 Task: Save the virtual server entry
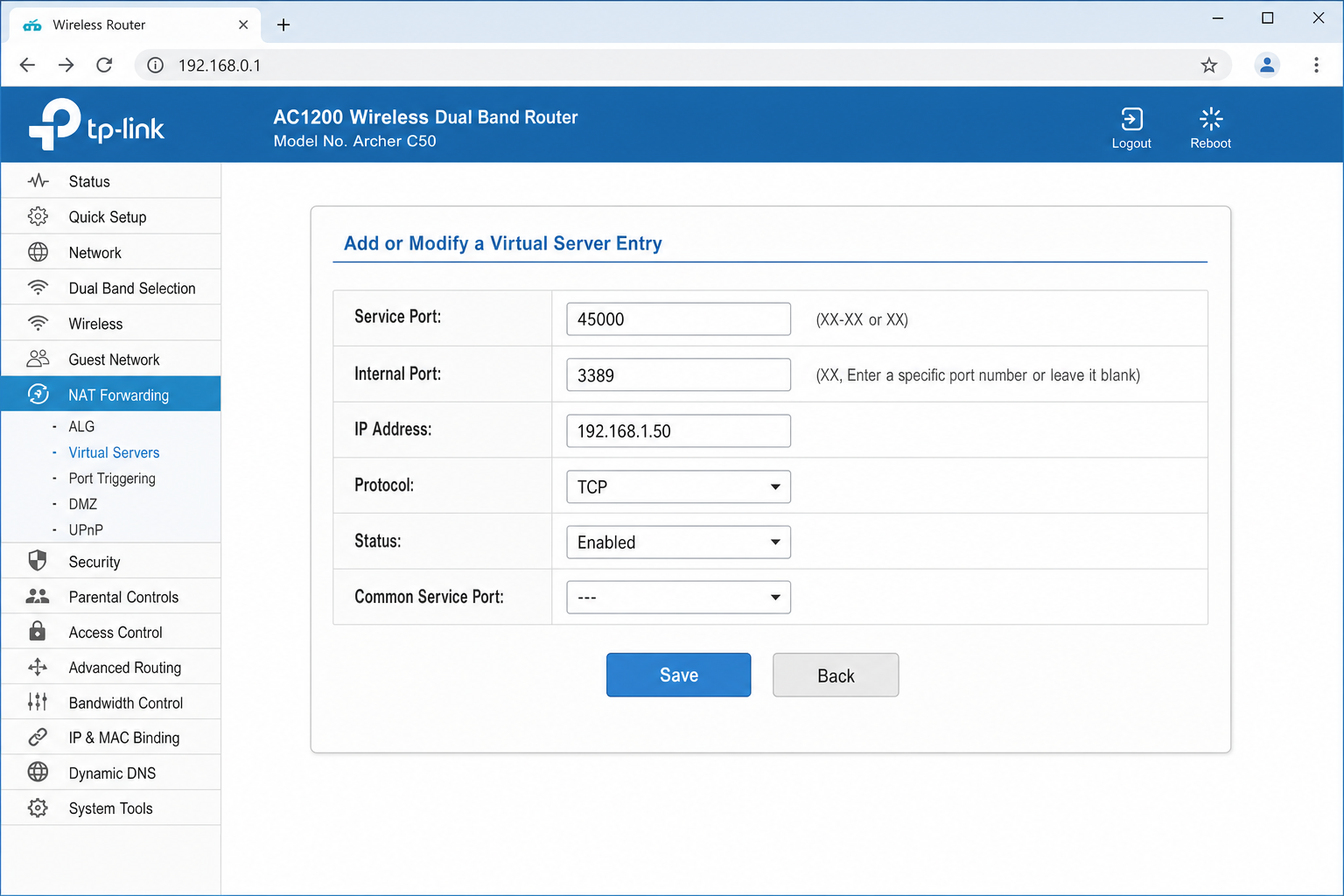tap(679, 675)
